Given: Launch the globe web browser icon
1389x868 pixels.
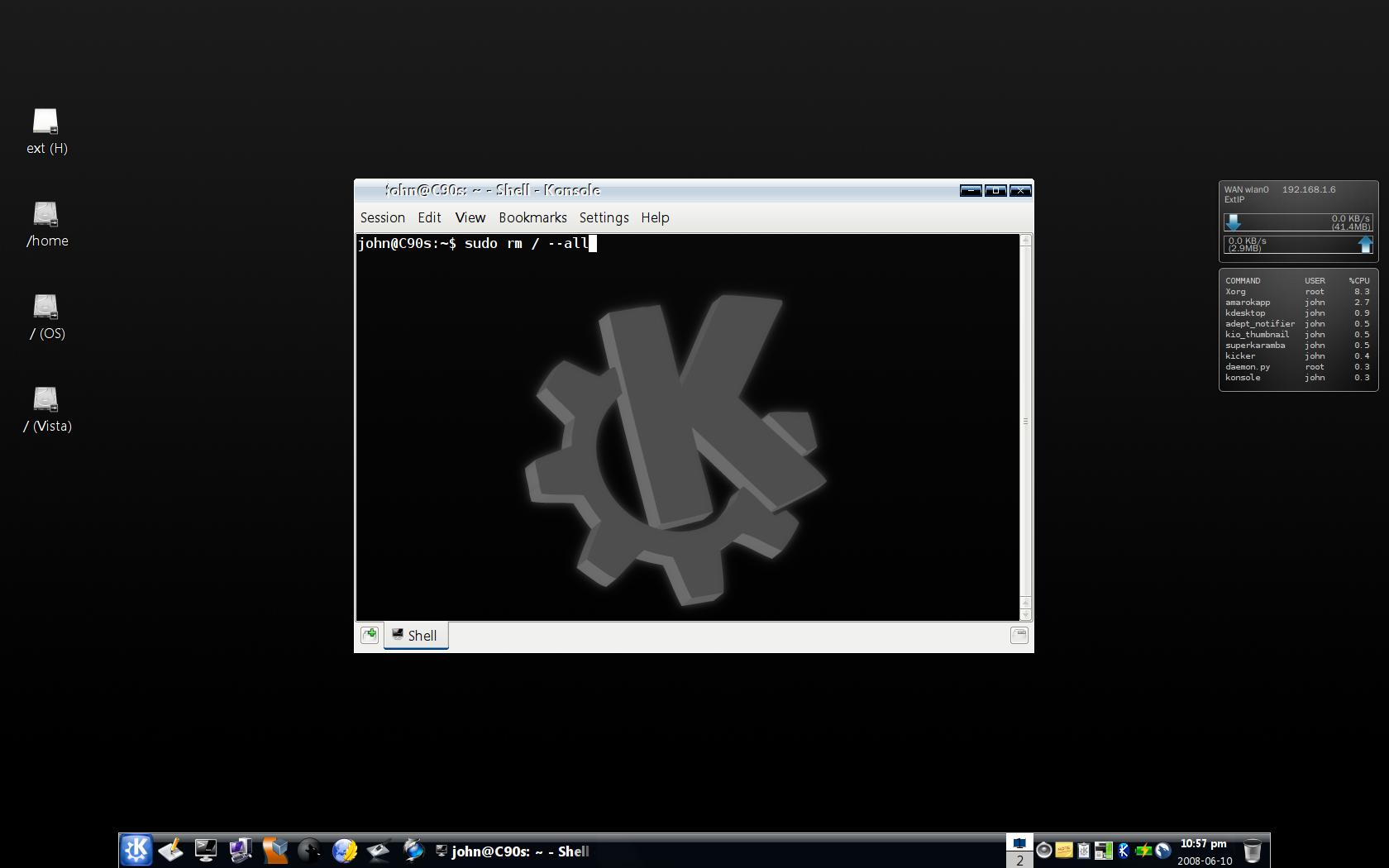Looking at the screenshot, I should coord(344,850).
